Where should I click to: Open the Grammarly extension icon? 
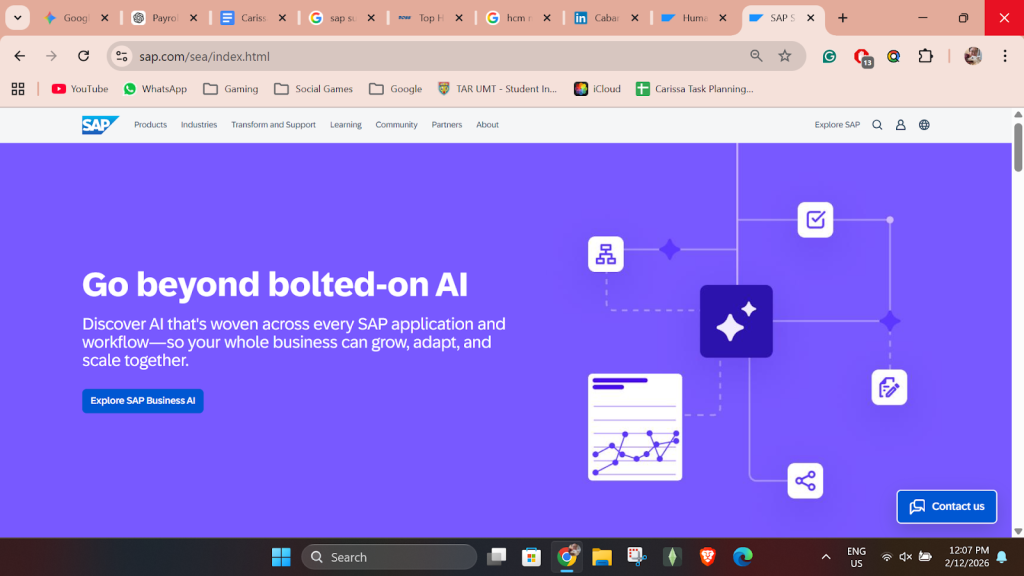[829, 56]
